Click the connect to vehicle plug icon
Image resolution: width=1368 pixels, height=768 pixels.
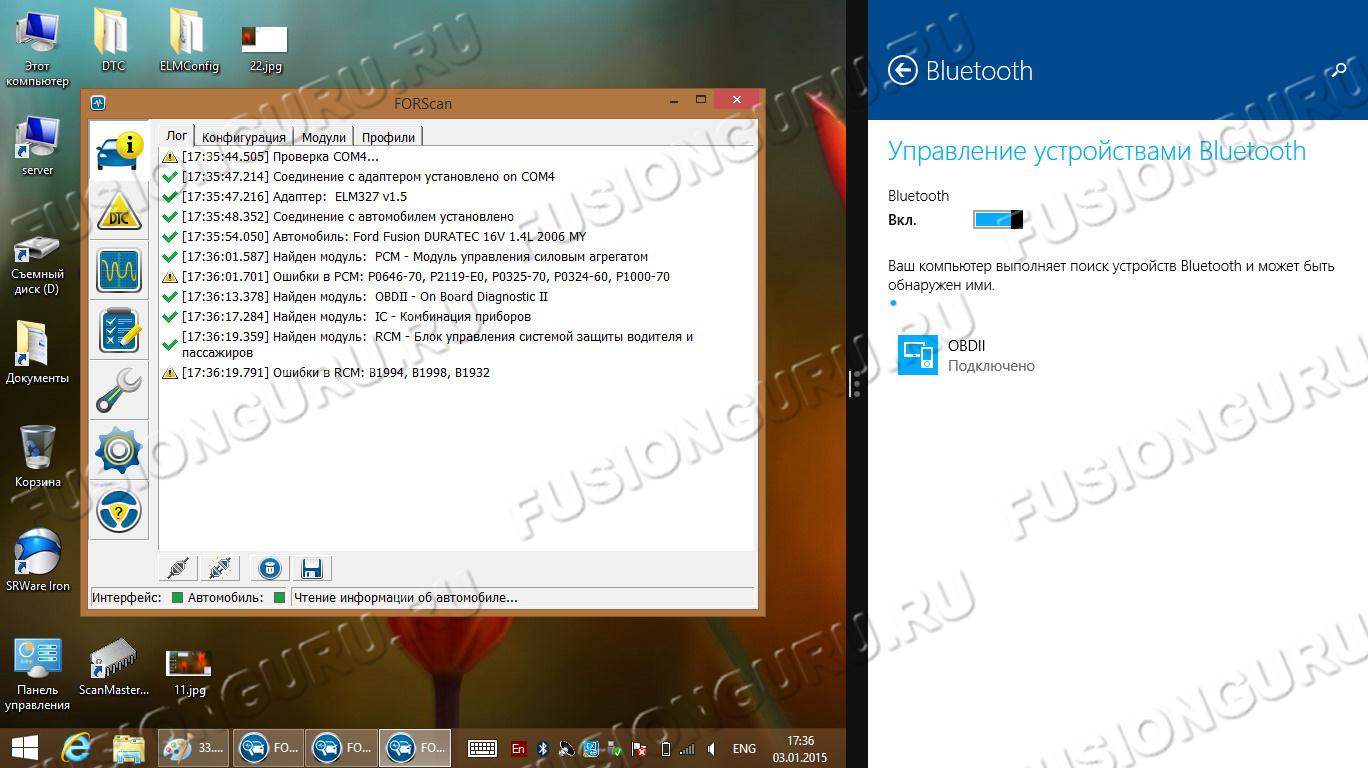[x=178, y=569]
